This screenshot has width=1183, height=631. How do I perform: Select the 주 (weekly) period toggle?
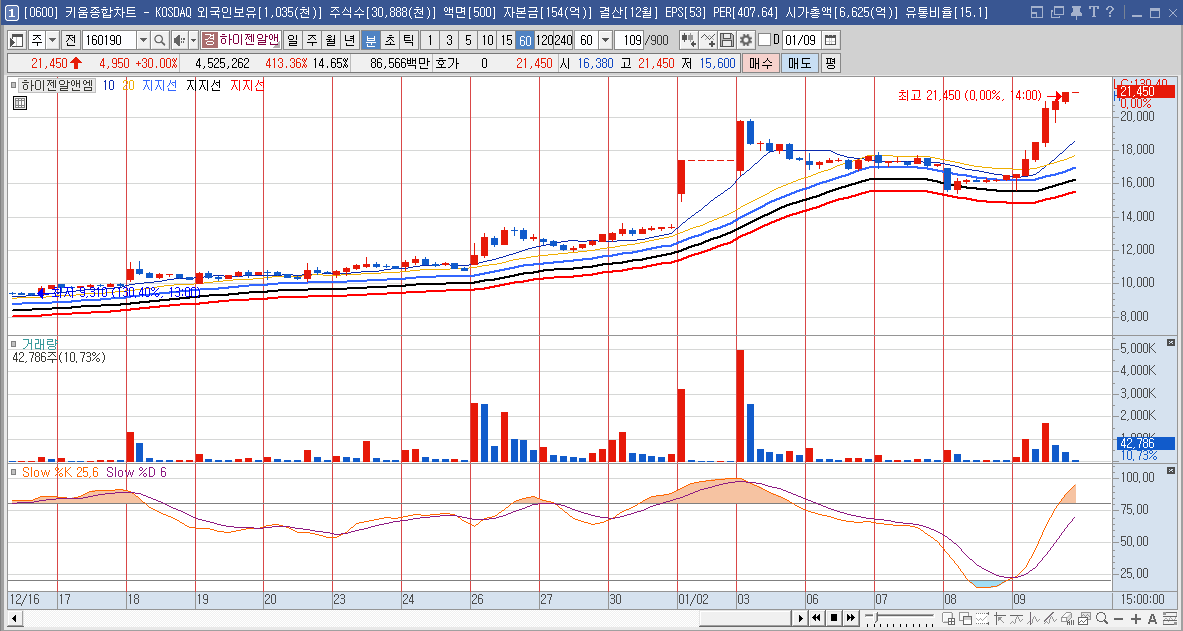pyautogui.click(x=312, y=40)
